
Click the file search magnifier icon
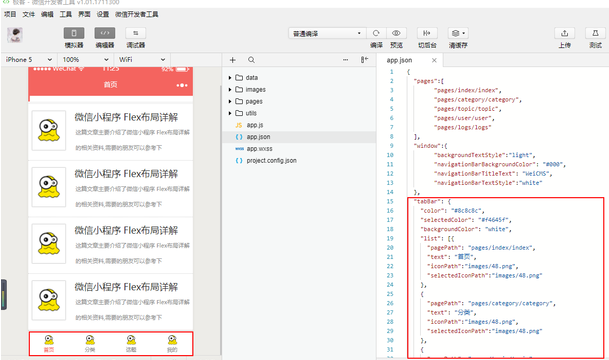pyautogui.click(x=251, y=60)
